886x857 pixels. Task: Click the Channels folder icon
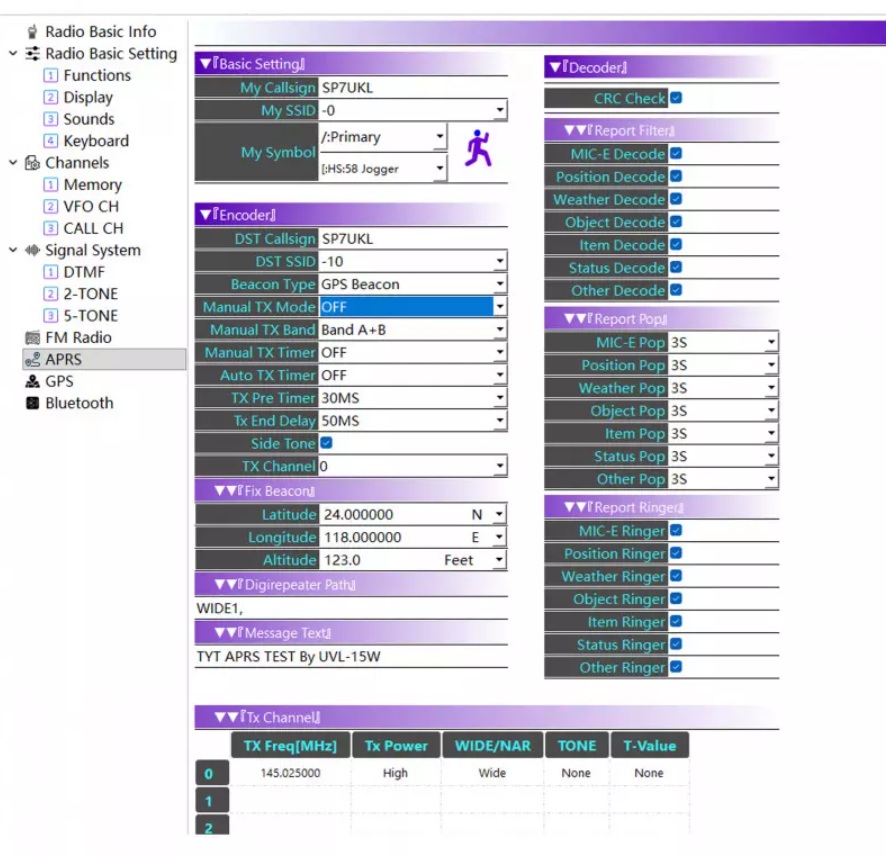pyautogui.click(x=32, y=163)
